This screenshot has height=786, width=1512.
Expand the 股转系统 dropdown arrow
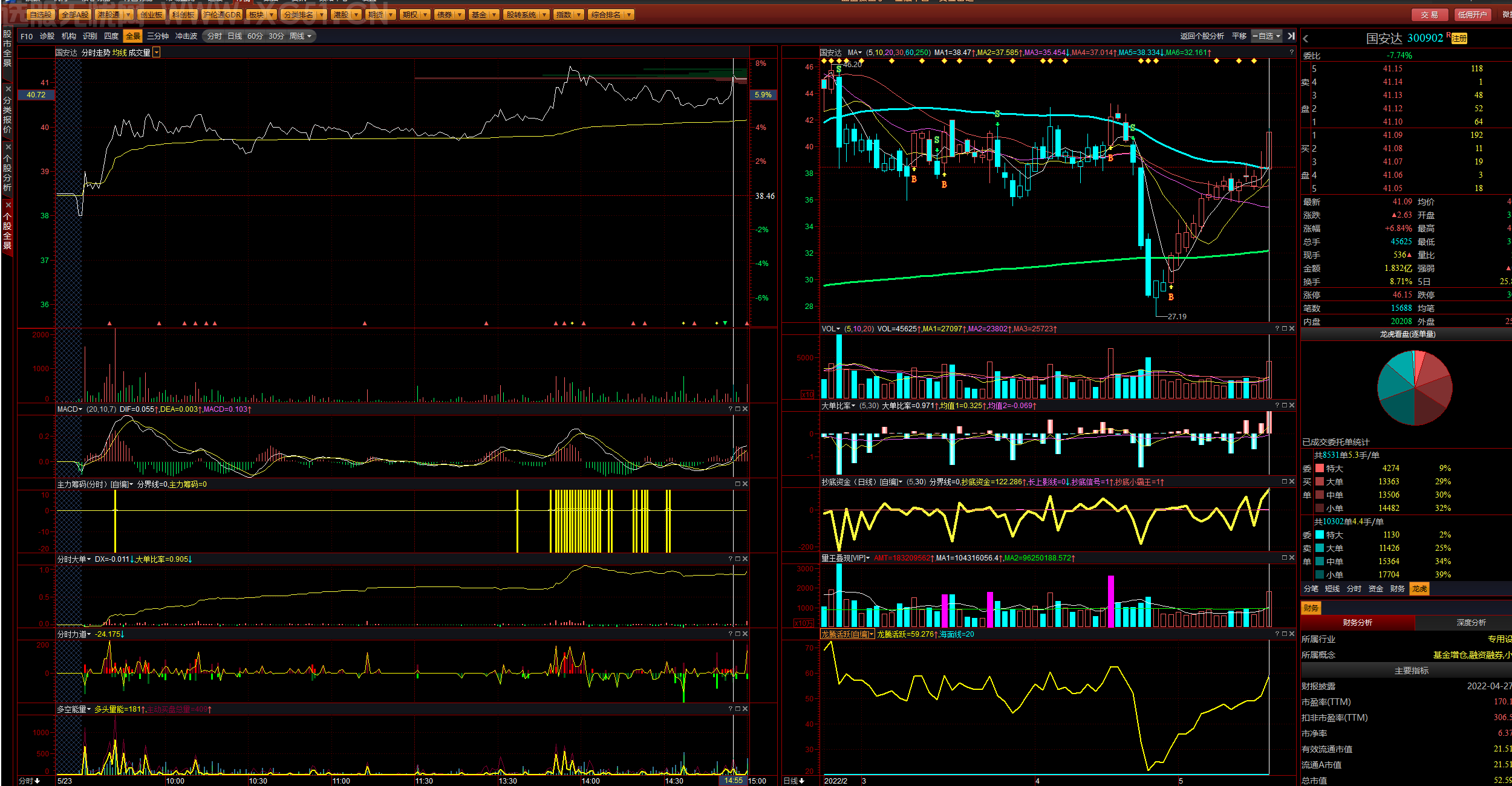click(544, 15)
